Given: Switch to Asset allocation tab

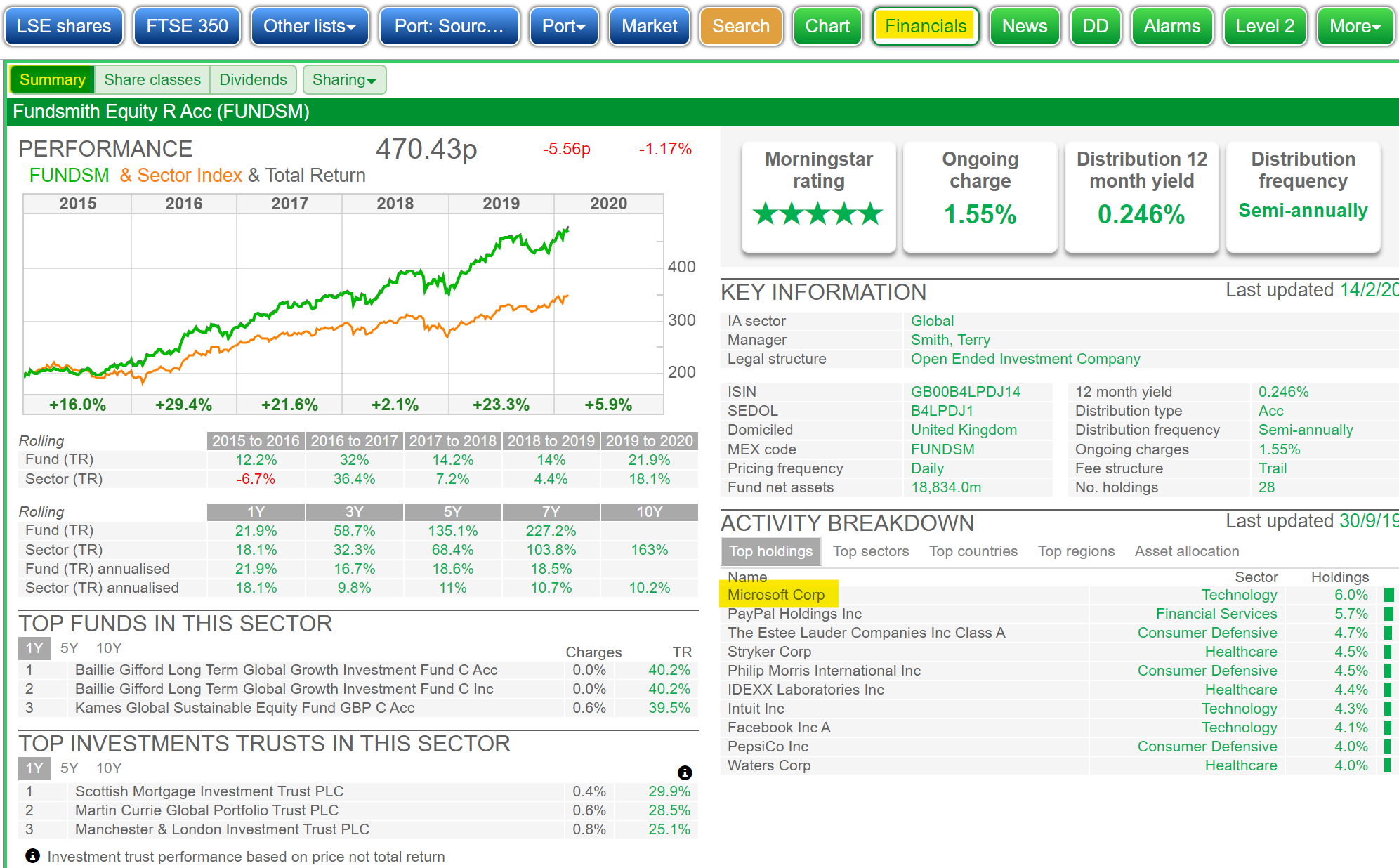Looking at the screenshot, I should 1187,551.
